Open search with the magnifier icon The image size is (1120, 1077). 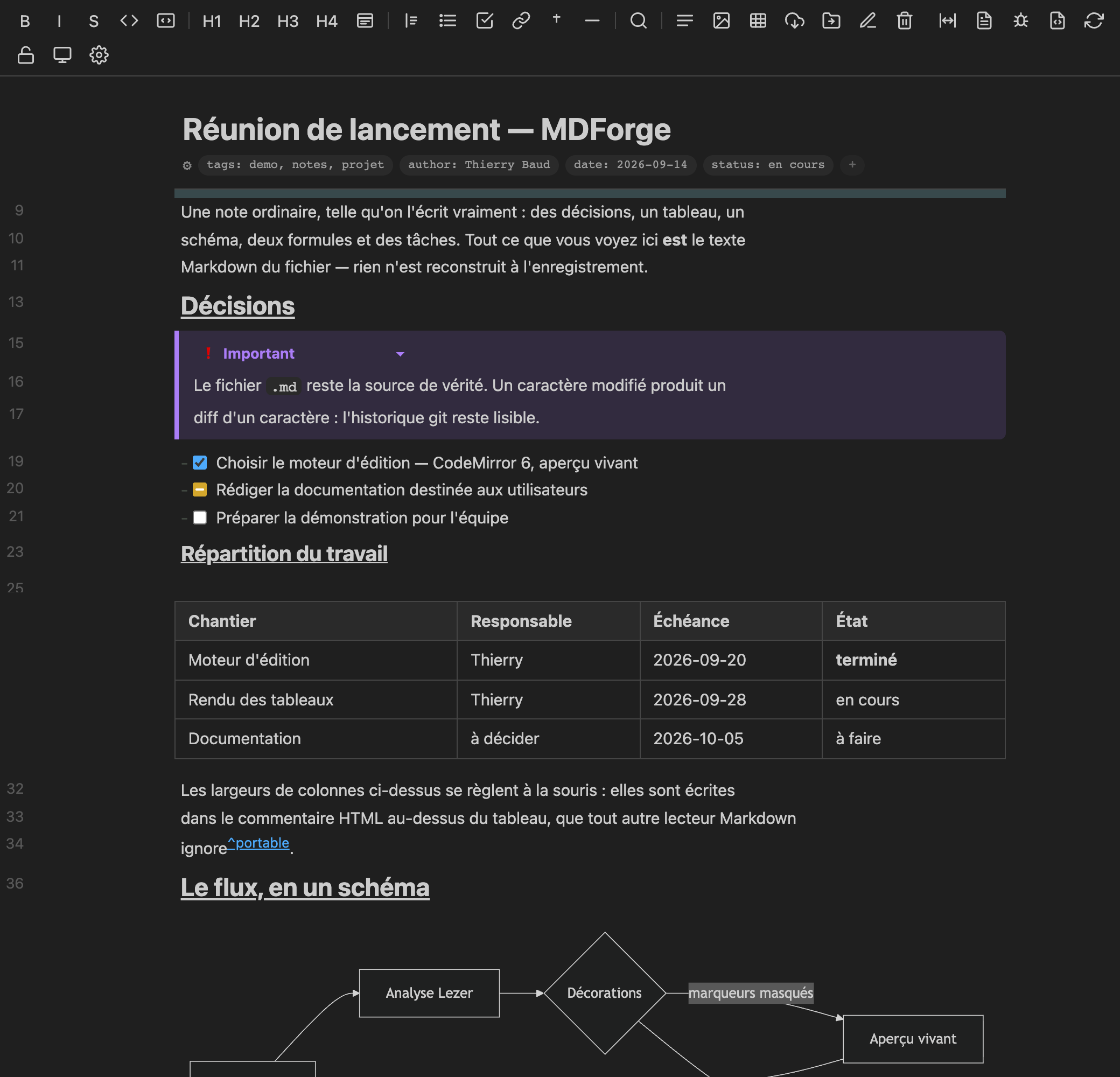pyautogui.click(x=639, y=21)
